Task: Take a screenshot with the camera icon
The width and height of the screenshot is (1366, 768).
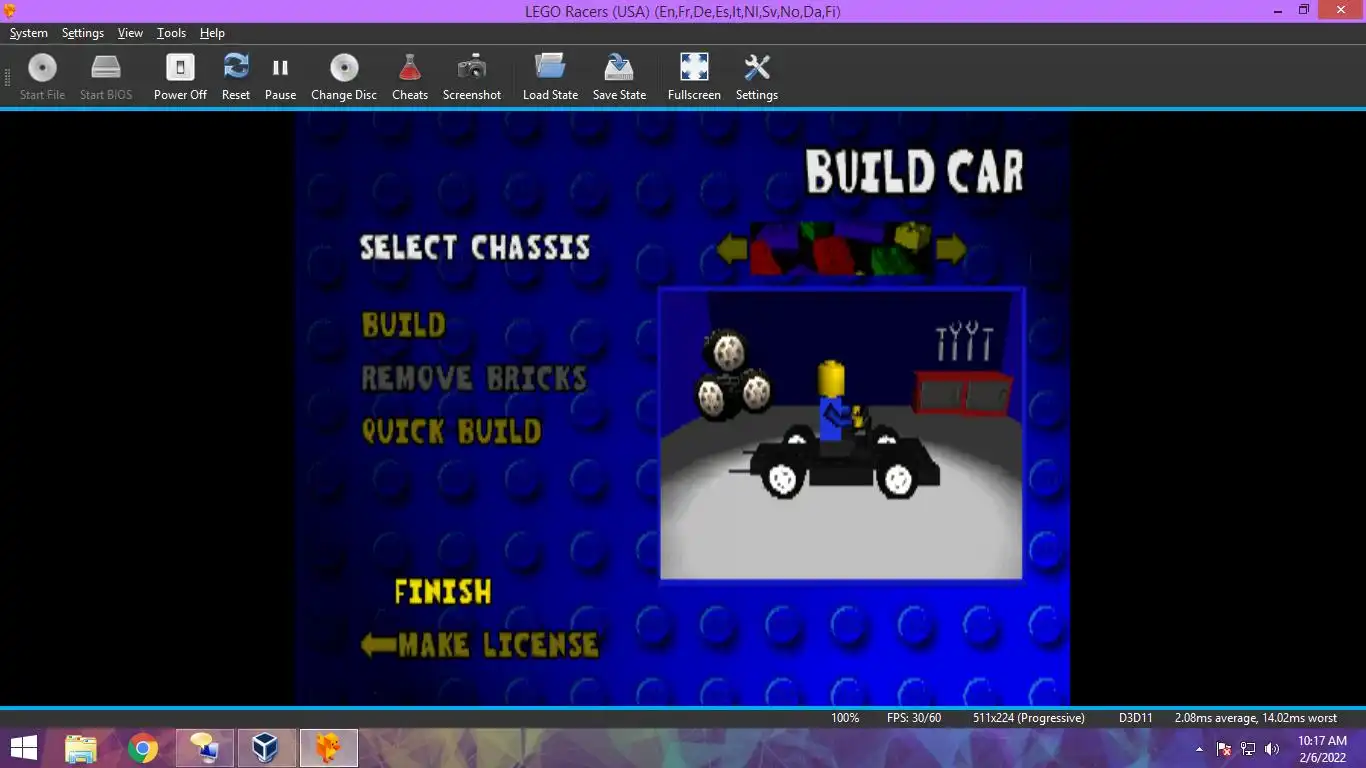Action: click(x=472, y=68)
